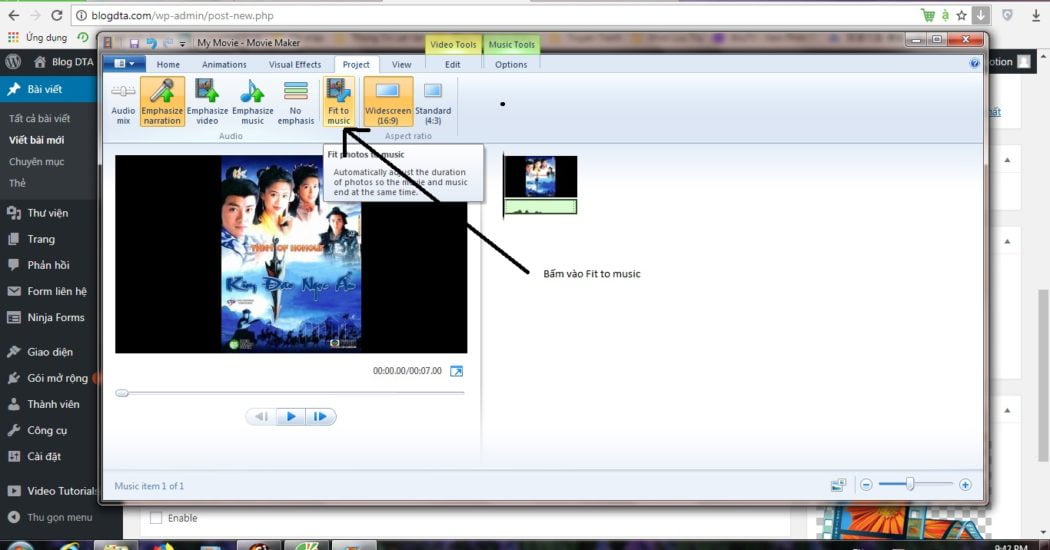Open Ứng dụng apps bookmark
This screenshot has height=550, width=1050.
[x=38, y=38]
